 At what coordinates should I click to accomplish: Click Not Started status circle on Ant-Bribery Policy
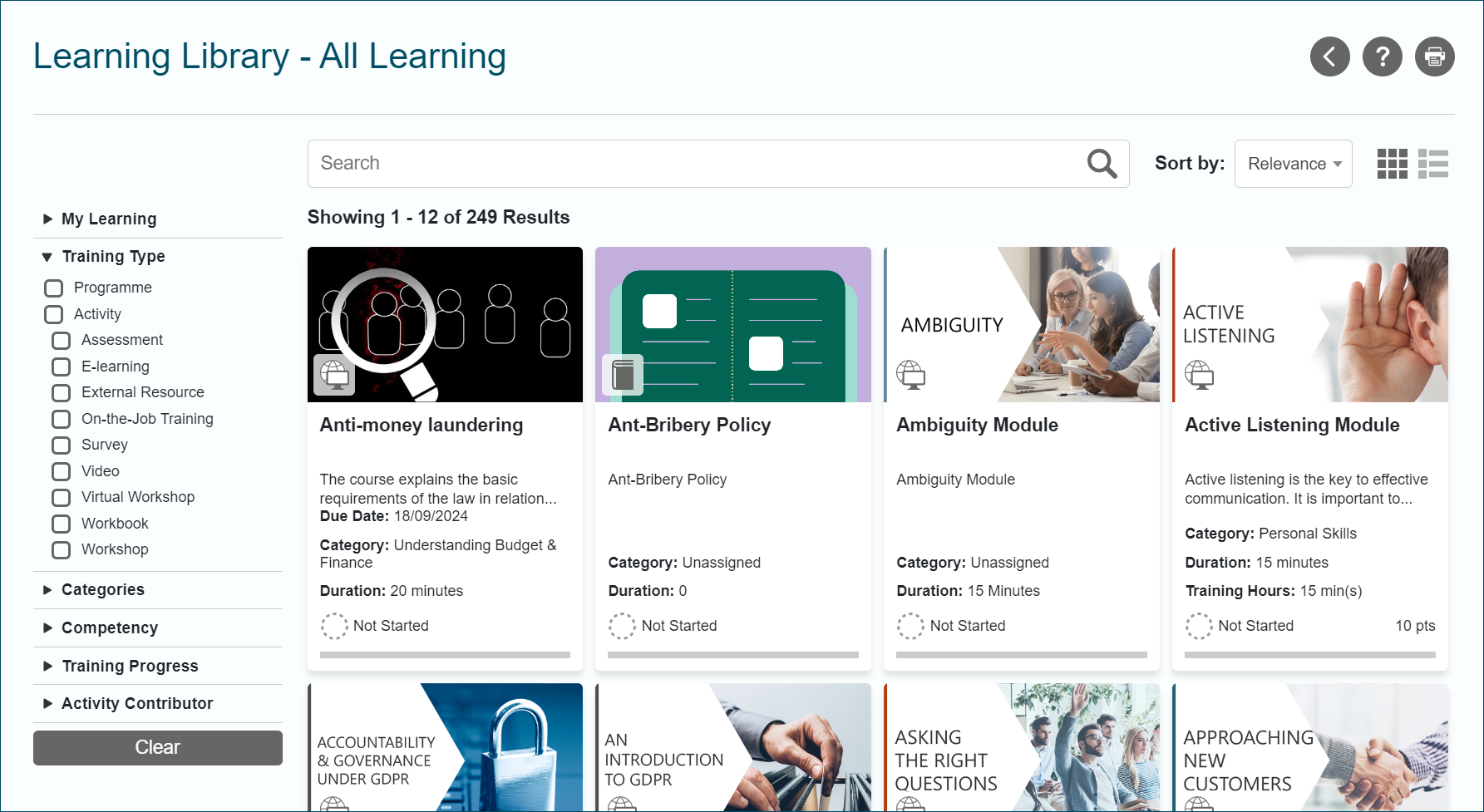tap(622, 626)
